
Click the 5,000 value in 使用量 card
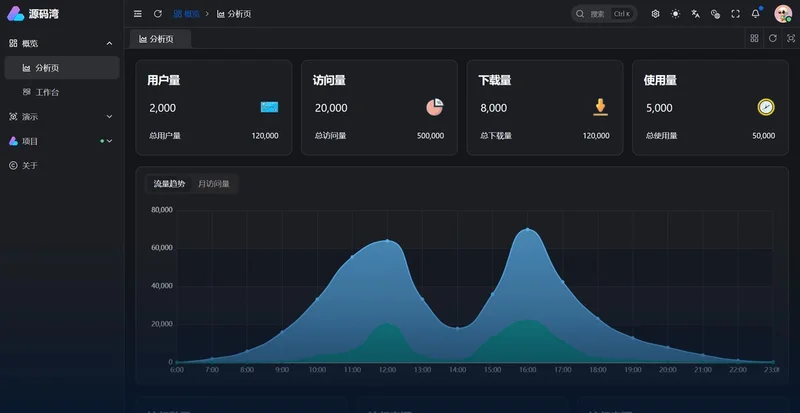659,108
